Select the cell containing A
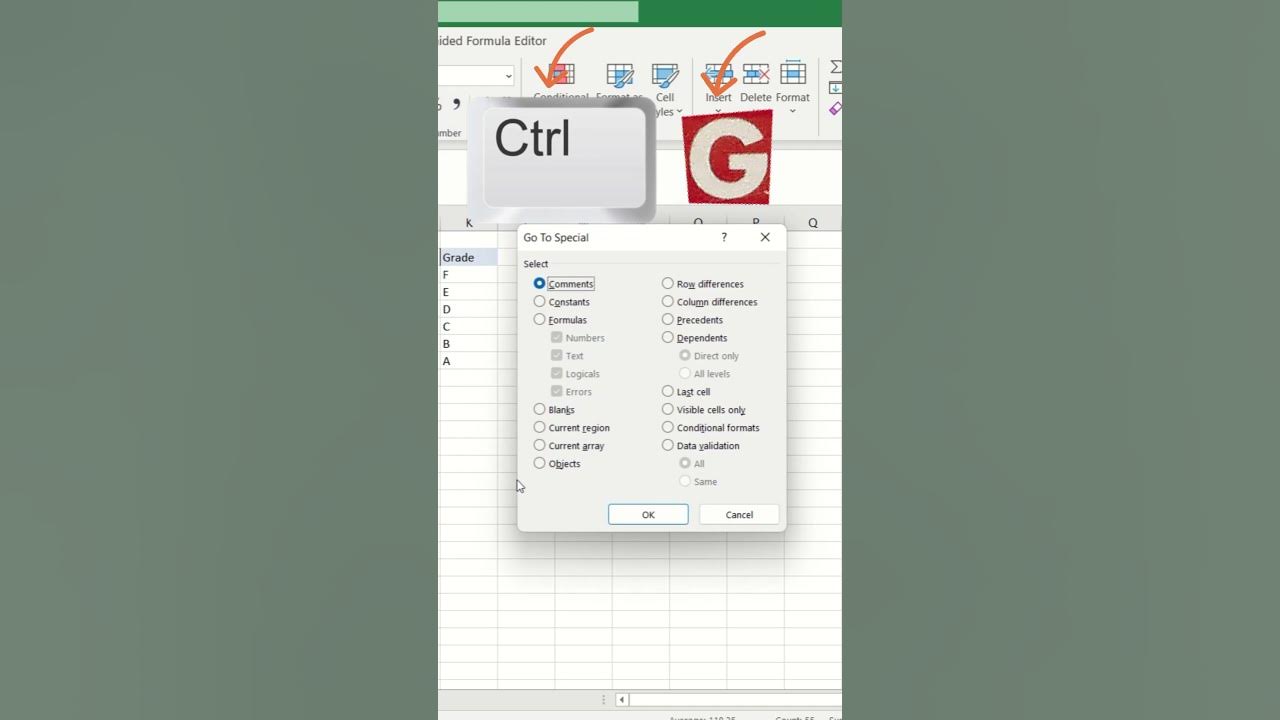The image size is (1280, 720). click(469, 361)
